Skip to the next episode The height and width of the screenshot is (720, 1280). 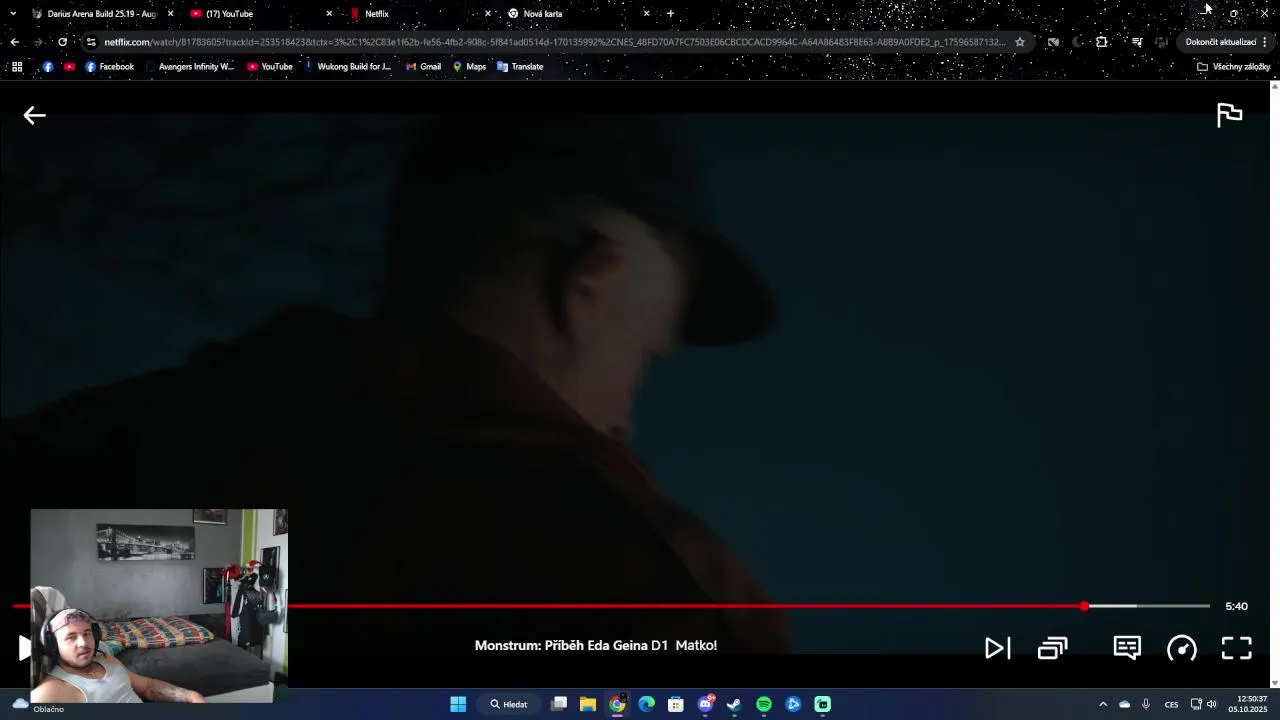[x=997, y=648]
